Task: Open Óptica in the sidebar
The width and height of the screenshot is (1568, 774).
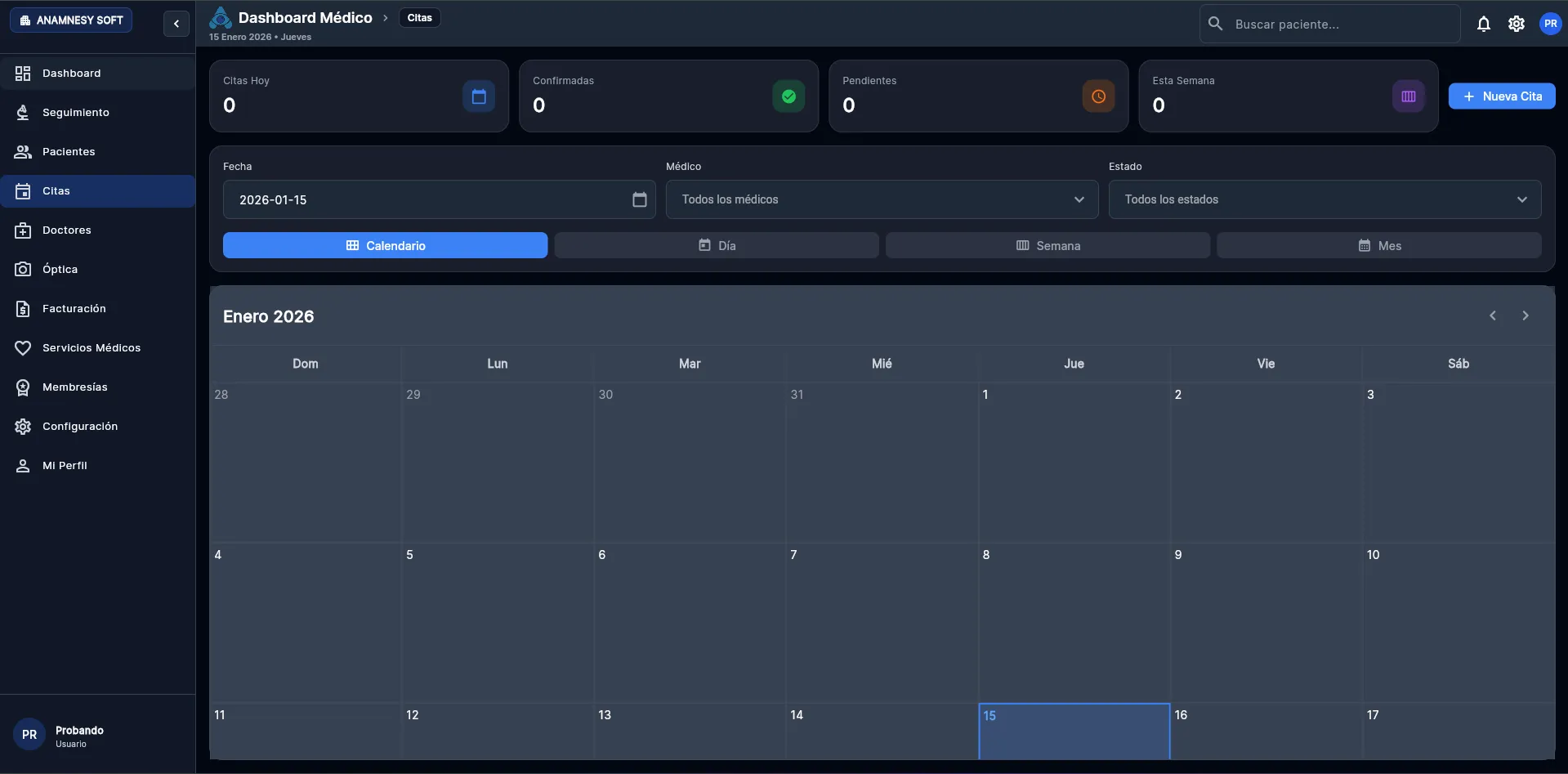Action: click(x=98, y=270)
